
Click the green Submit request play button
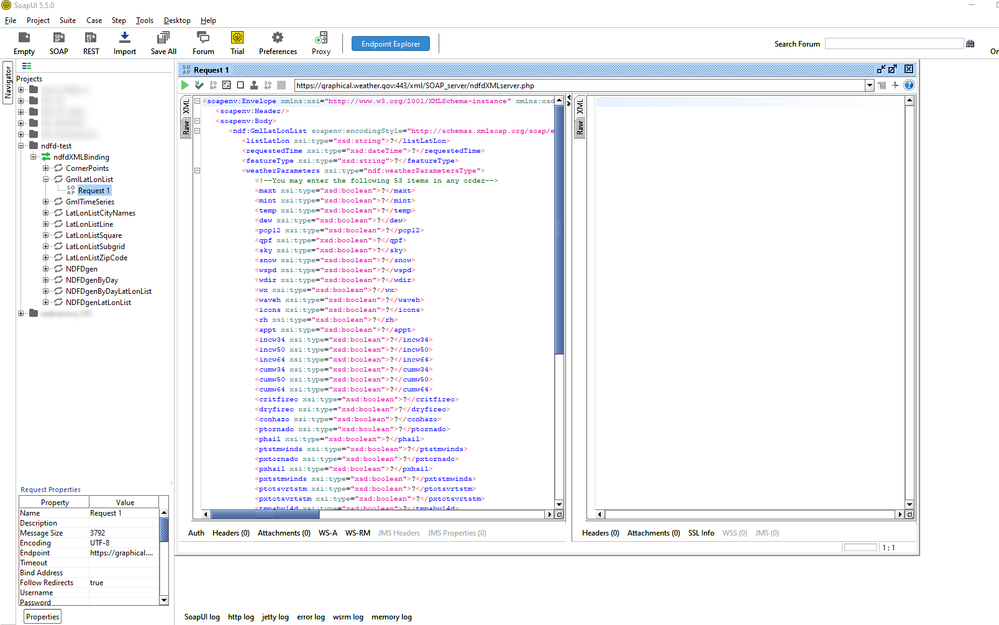(x=185, y=86)
